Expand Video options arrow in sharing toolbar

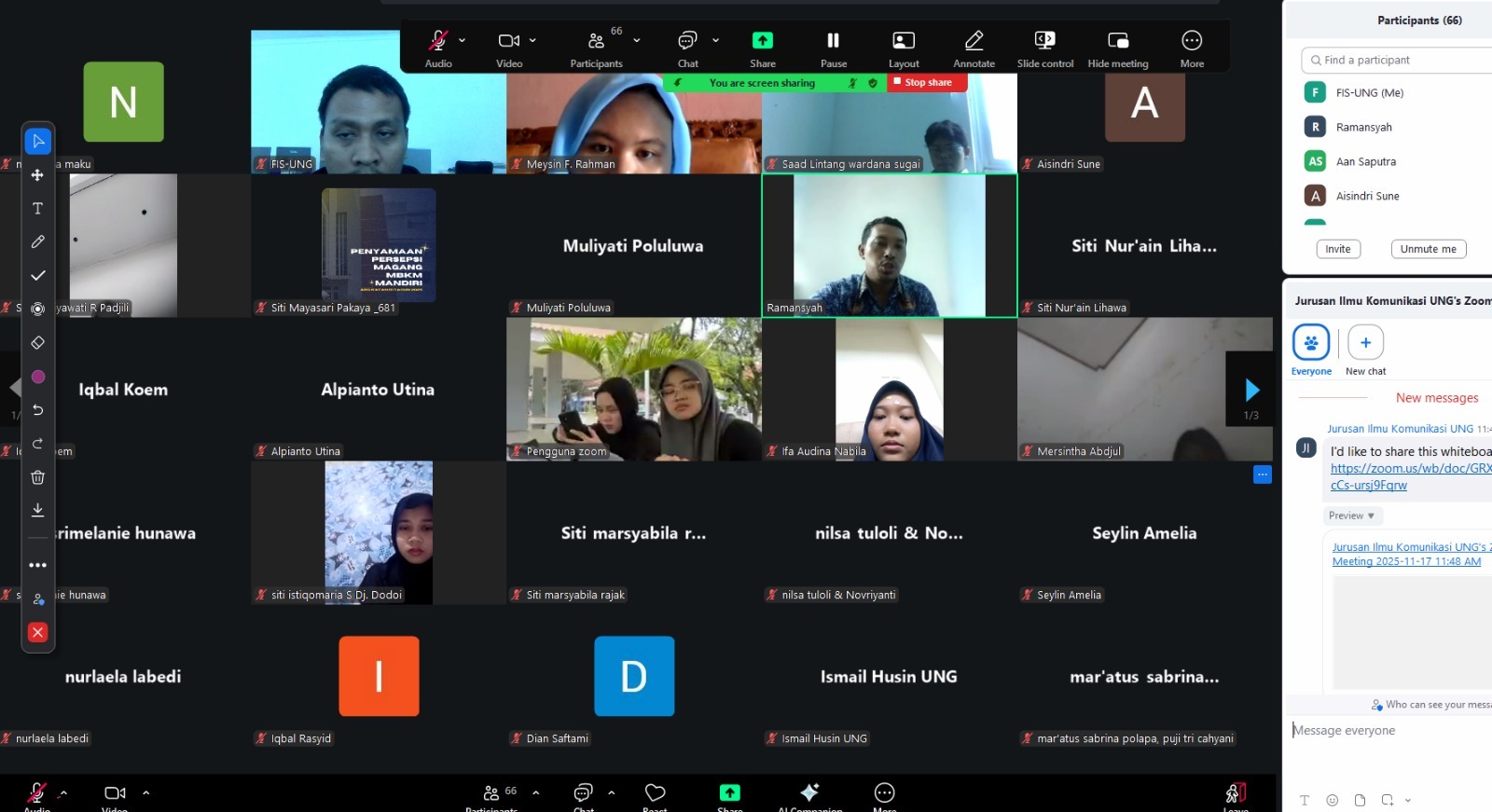[532, 40]
